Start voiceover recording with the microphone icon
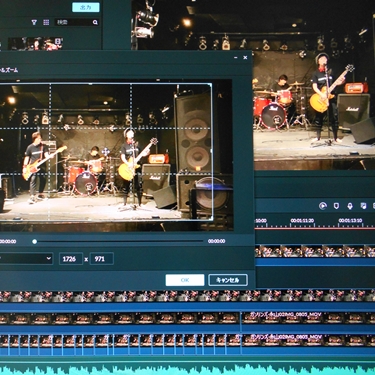The image size is (375, 375). [350, 206]
